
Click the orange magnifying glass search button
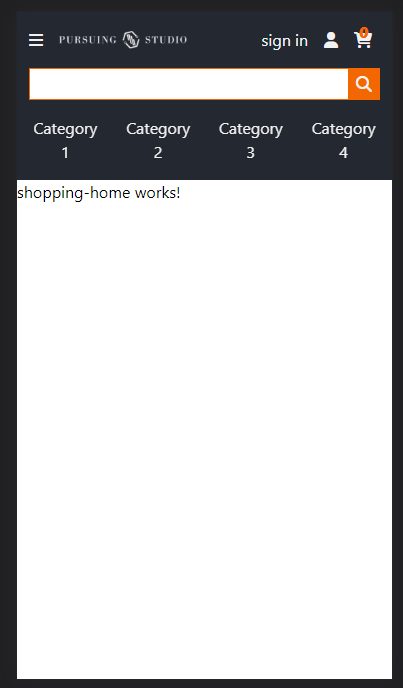point(364,84)
